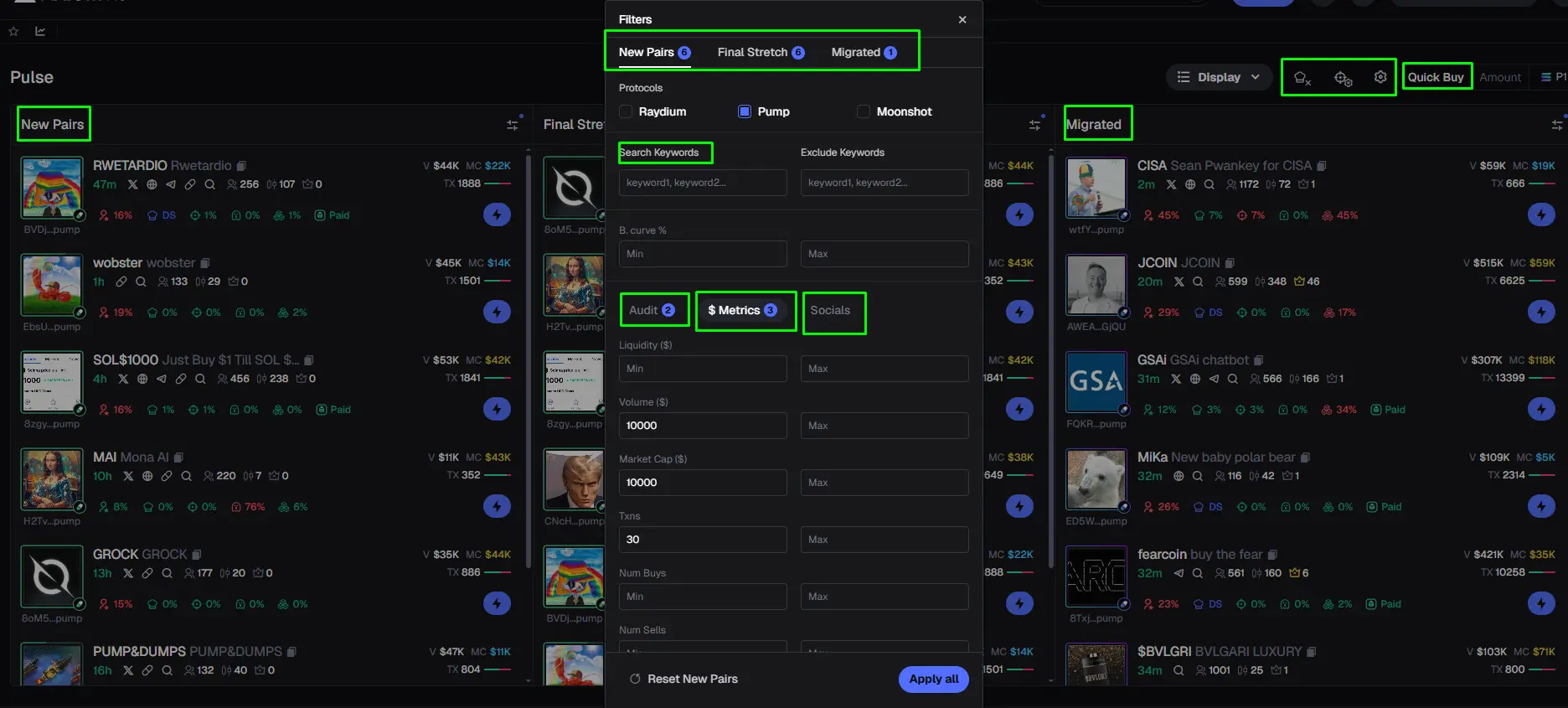
Task: Close the Filters dialog
Action: tap(962, 19)
